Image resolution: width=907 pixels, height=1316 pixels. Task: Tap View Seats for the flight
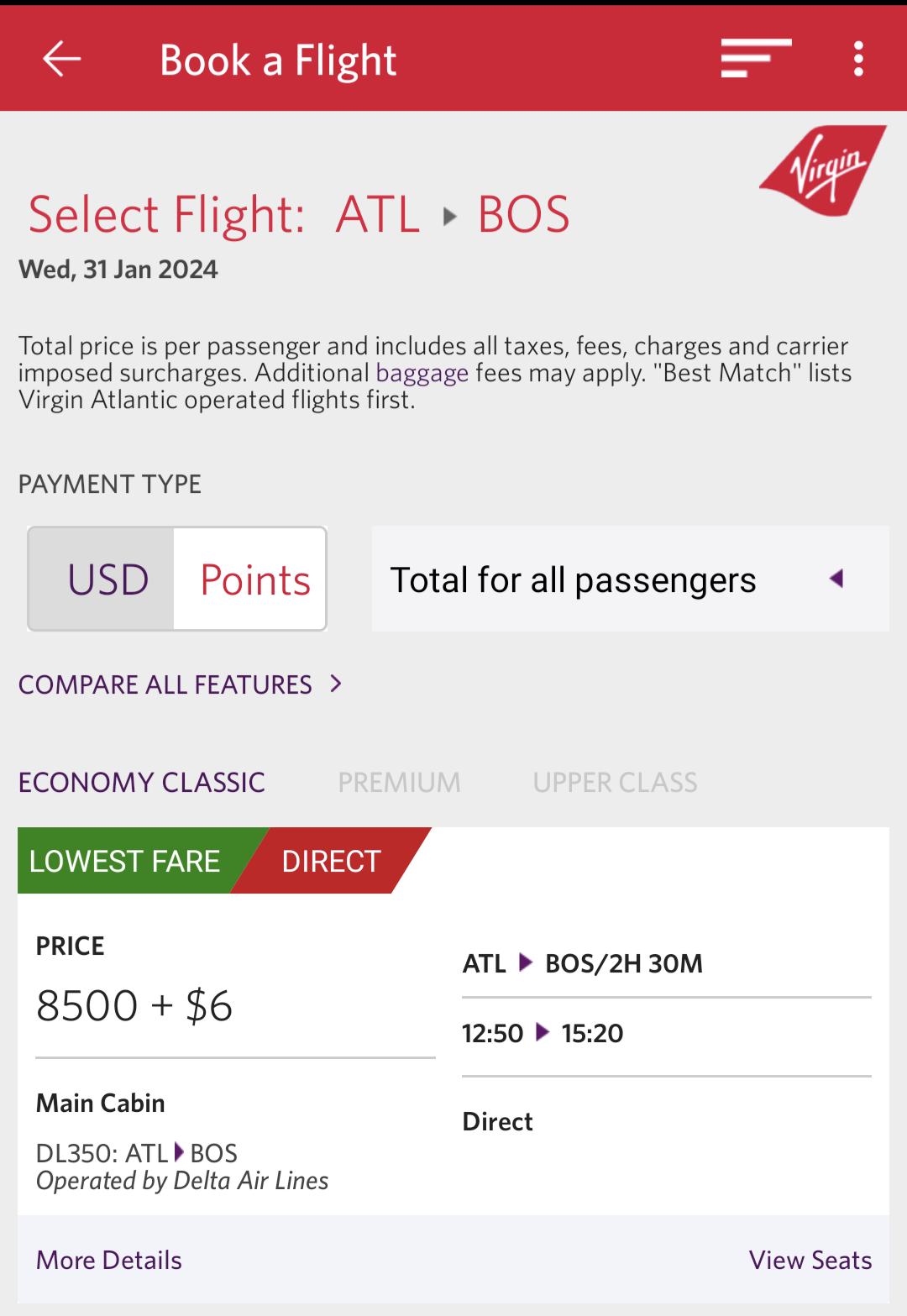click(x=810, y=1260)
